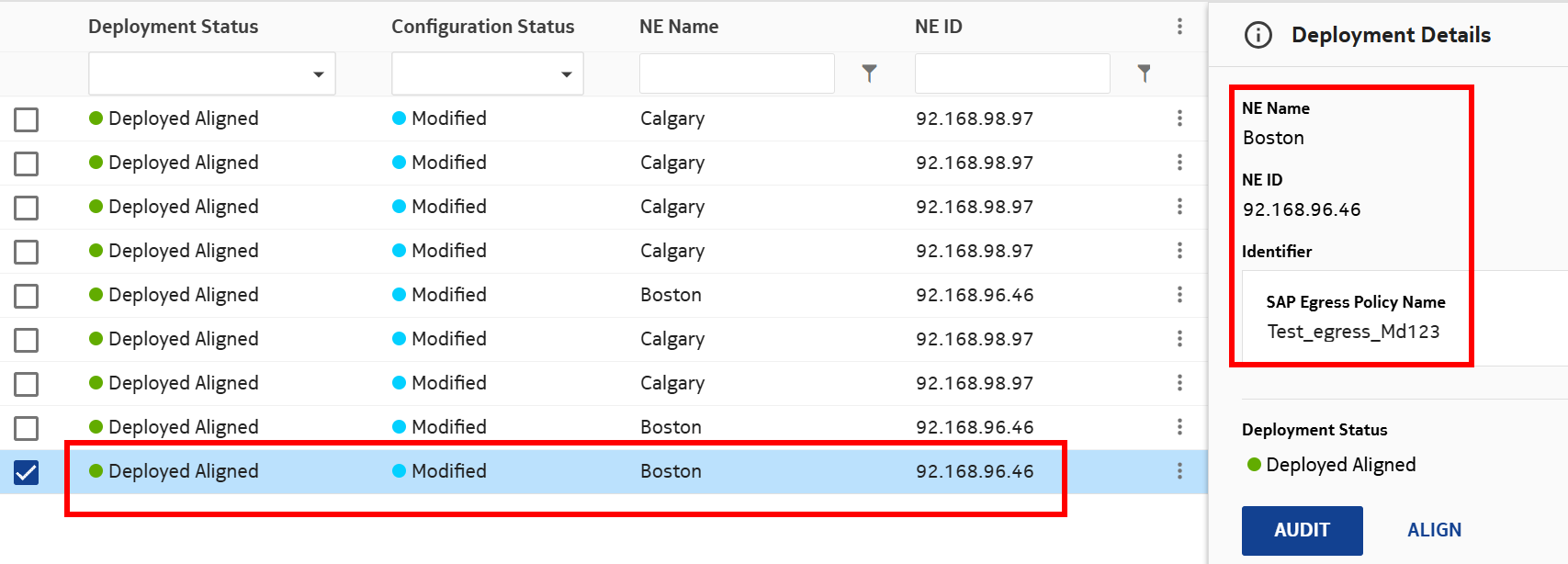Uncheck the selected Boston row checkbox
Viewport: 1568px width, 564px height.
(x=27, y=472)
